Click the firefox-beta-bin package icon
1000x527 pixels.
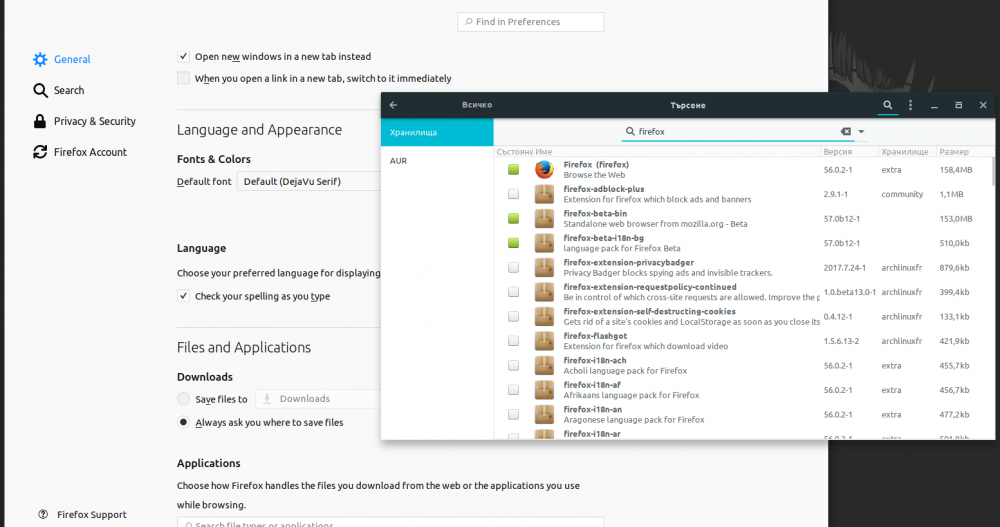tap(544, 218)
